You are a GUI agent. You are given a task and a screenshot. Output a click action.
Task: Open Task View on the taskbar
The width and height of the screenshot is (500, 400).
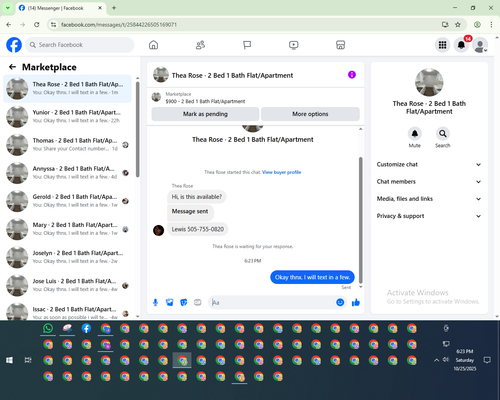click(28, 360)
